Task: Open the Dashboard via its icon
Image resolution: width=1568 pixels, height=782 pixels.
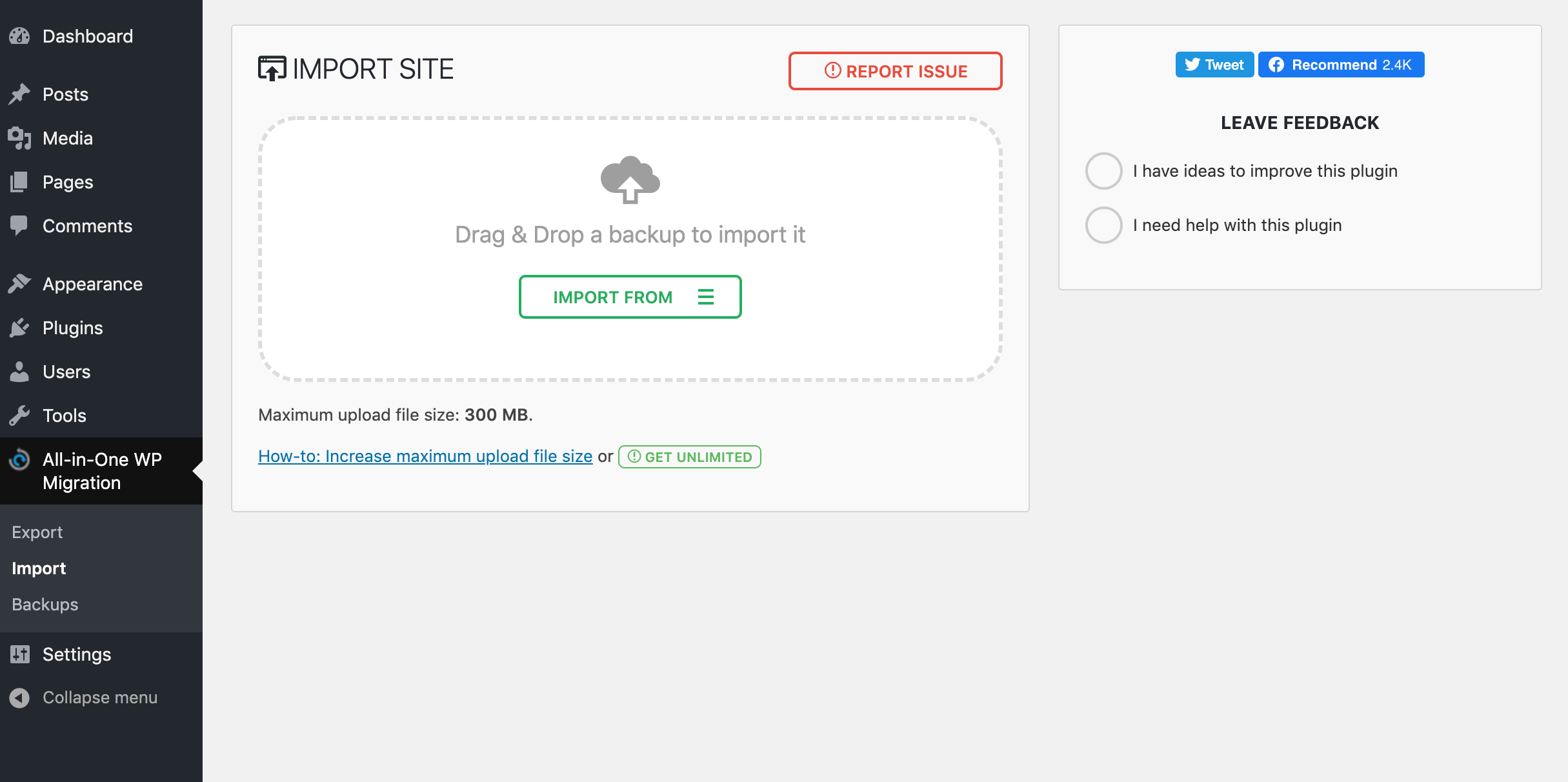Action: 20,36
